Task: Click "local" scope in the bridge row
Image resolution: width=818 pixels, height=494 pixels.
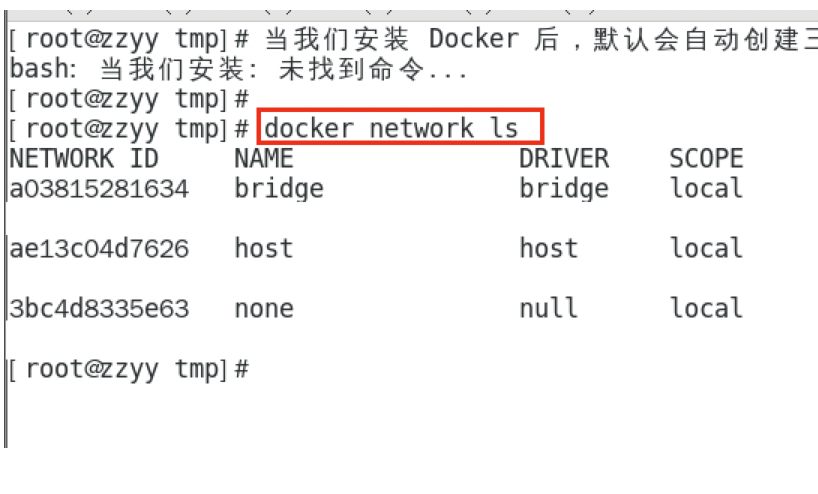Action: coord(706,189)
